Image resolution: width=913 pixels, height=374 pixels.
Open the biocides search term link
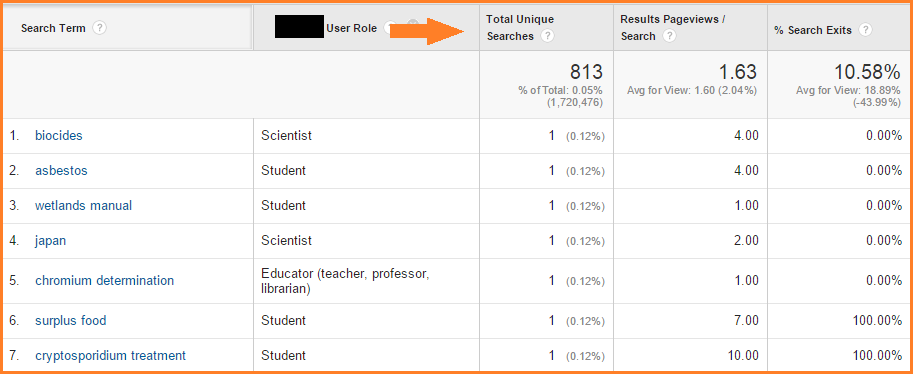click(x=59, y=136)
